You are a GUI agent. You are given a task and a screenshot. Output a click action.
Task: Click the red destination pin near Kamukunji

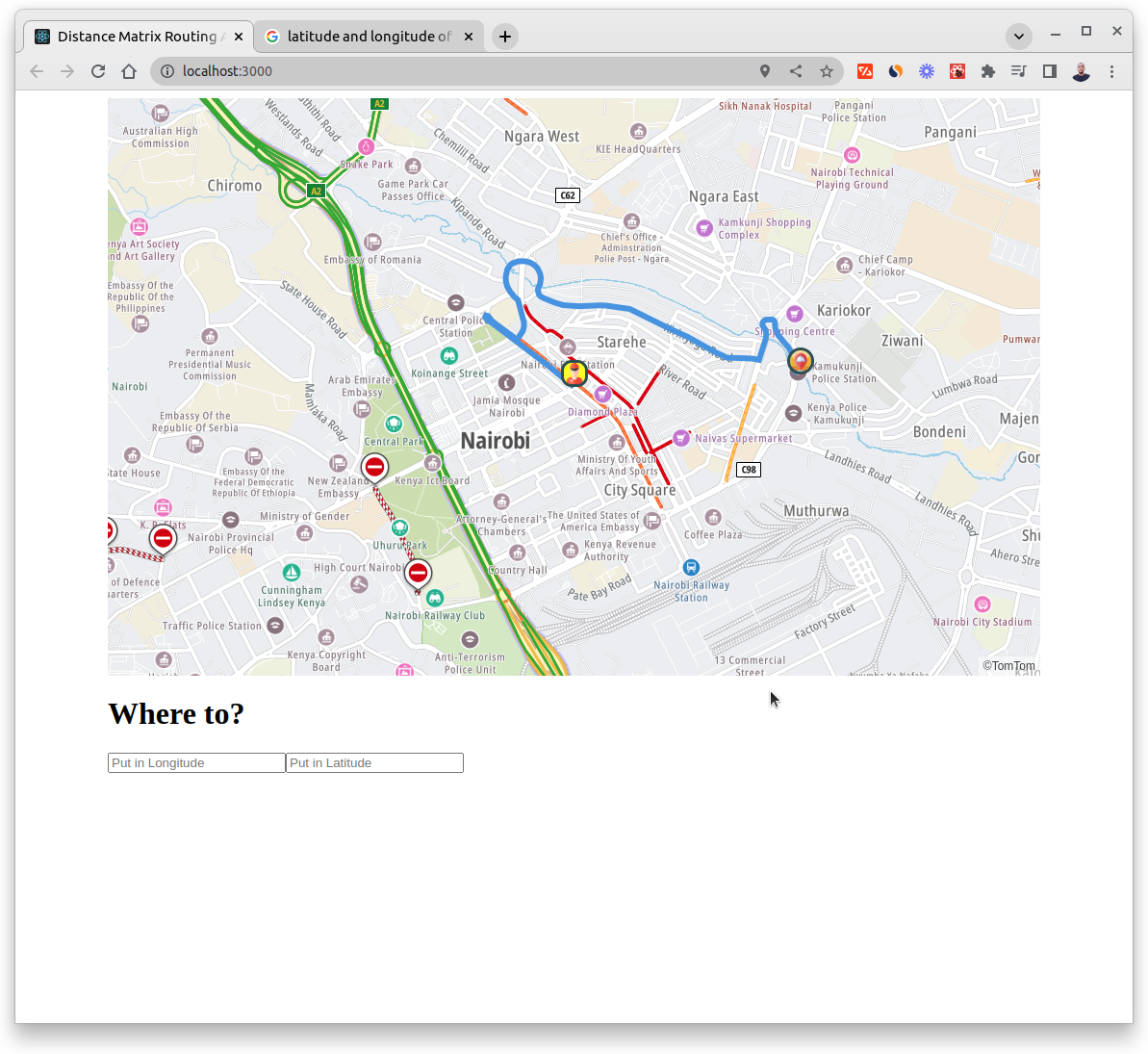point(801,361)
